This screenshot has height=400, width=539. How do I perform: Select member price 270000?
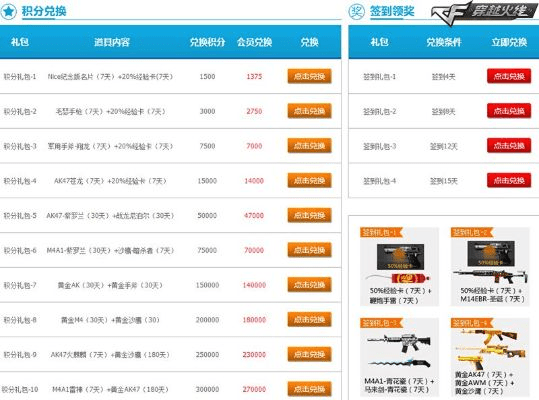(x=254, y=389)
